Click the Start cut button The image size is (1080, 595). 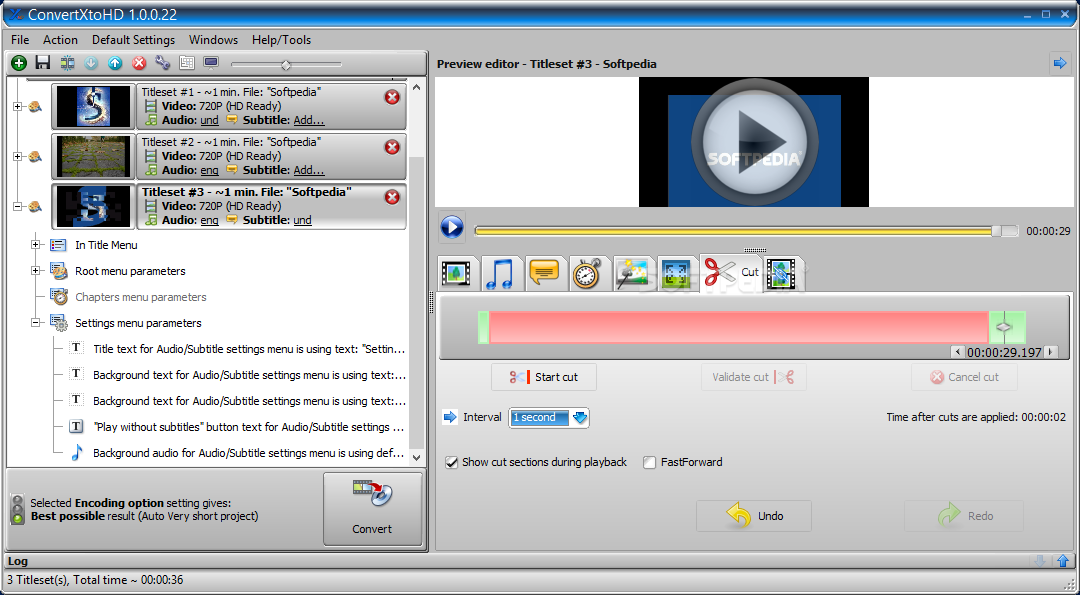pyautogui.click(x=544, y=377)
